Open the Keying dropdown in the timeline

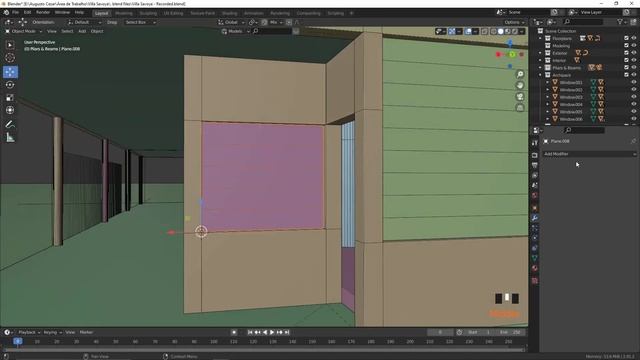click(x=52, y=332)
